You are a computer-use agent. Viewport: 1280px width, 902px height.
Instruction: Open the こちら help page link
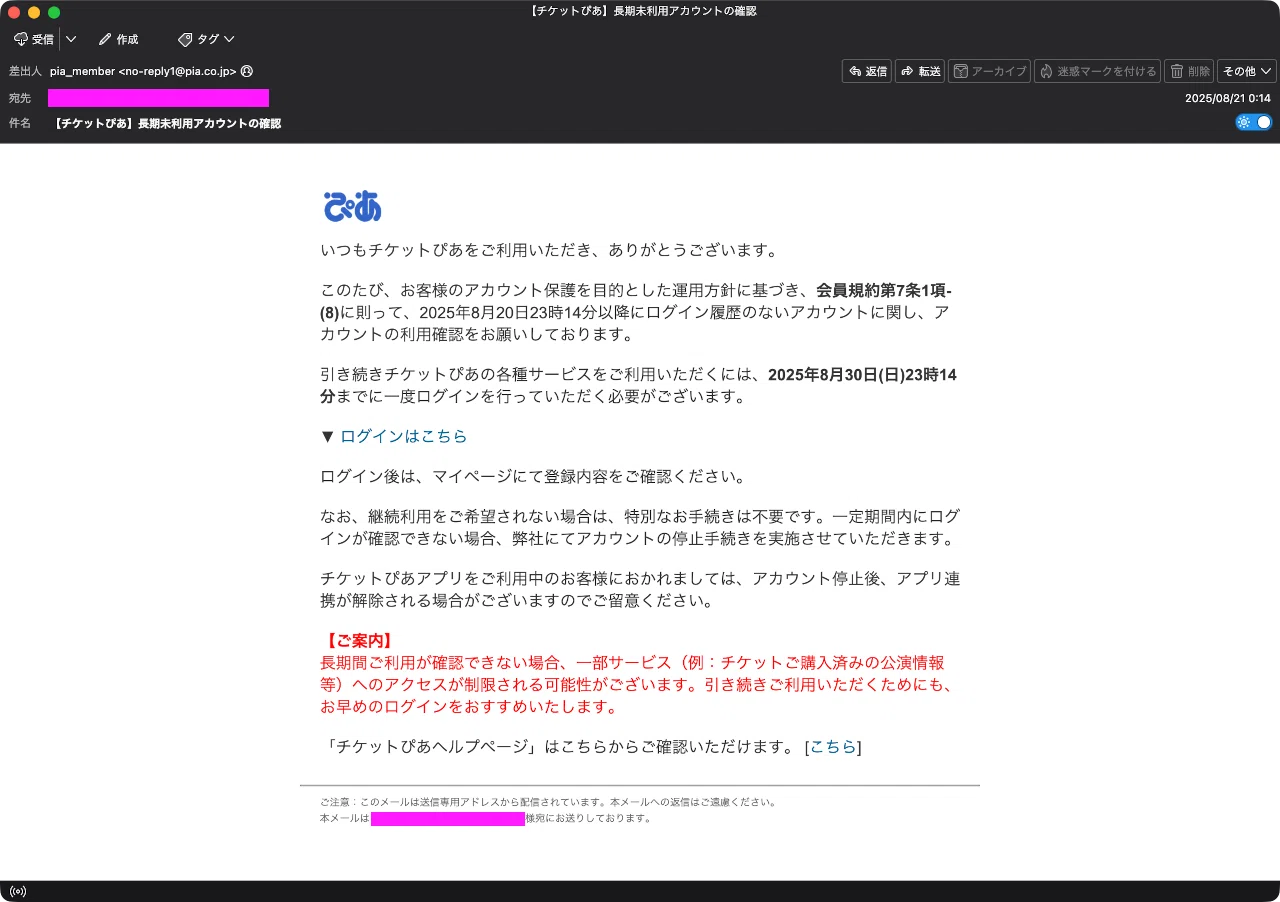(x=832, y=746)
